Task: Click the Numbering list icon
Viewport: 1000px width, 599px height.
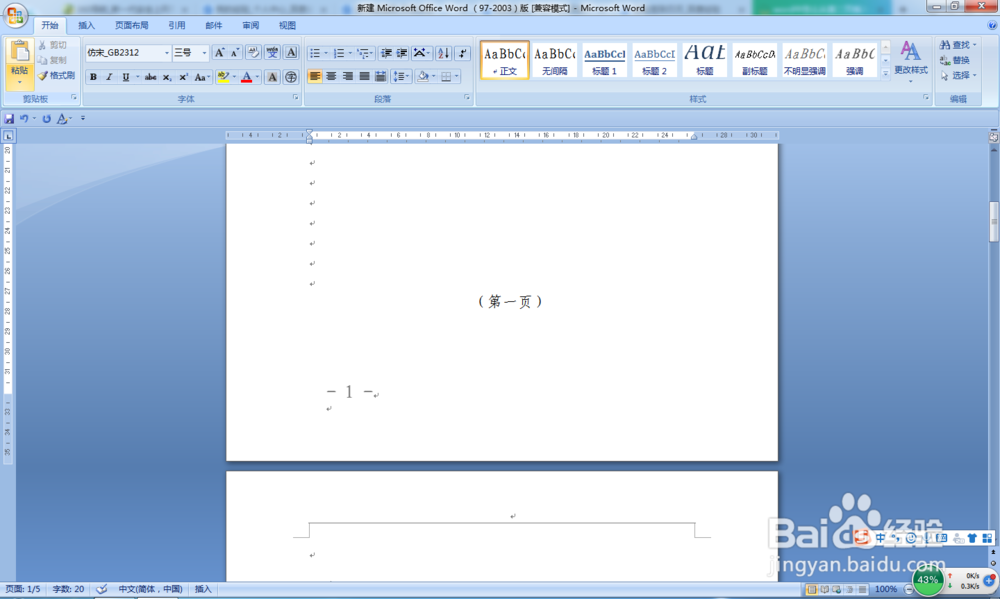Action: point(339,54)
